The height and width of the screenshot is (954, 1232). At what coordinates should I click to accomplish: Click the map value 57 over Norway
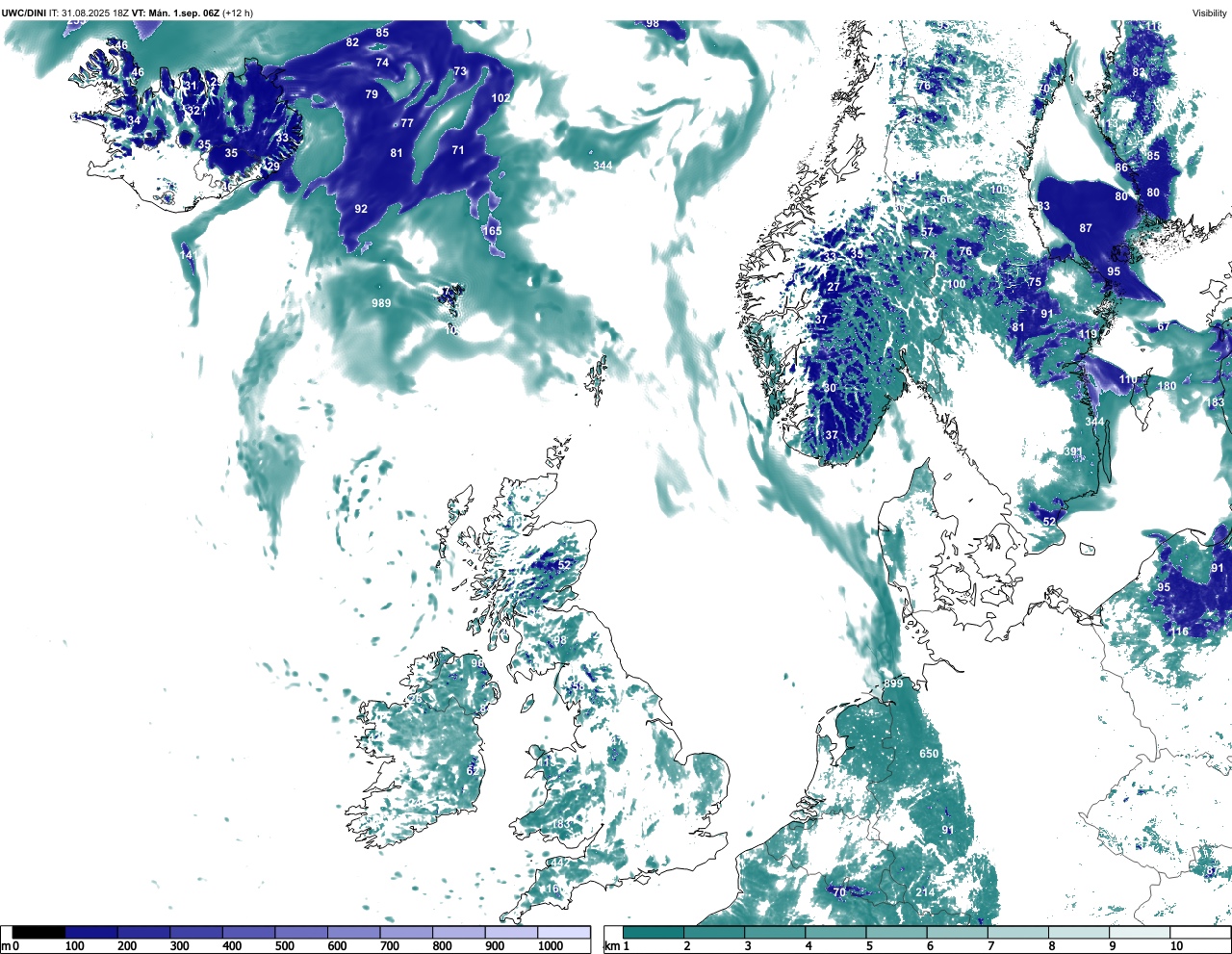927,232
